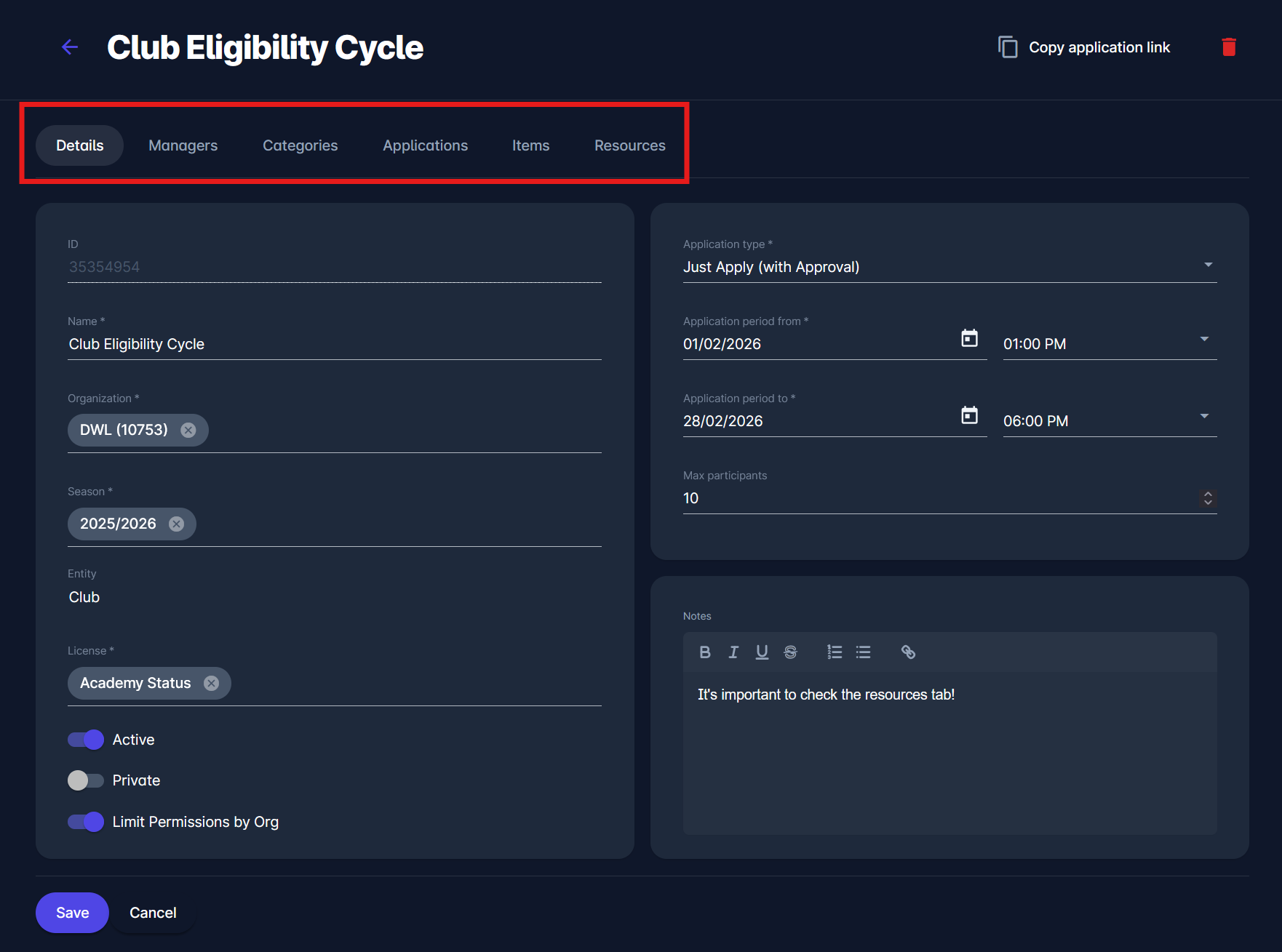
Task: Click the back arrow icon
Action: (70, 47)
